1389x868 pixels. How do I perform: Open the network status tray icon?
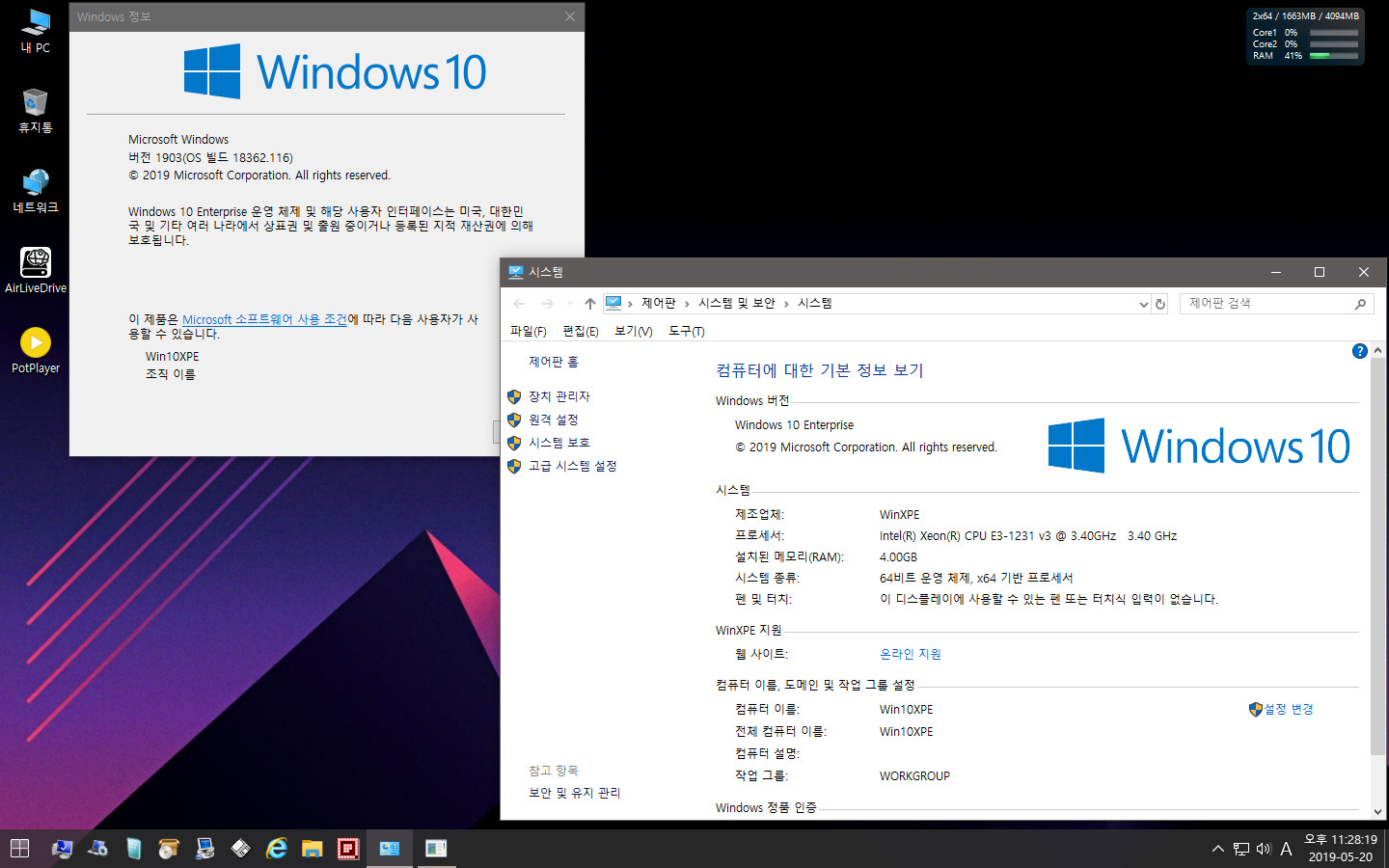(1241, 849)
